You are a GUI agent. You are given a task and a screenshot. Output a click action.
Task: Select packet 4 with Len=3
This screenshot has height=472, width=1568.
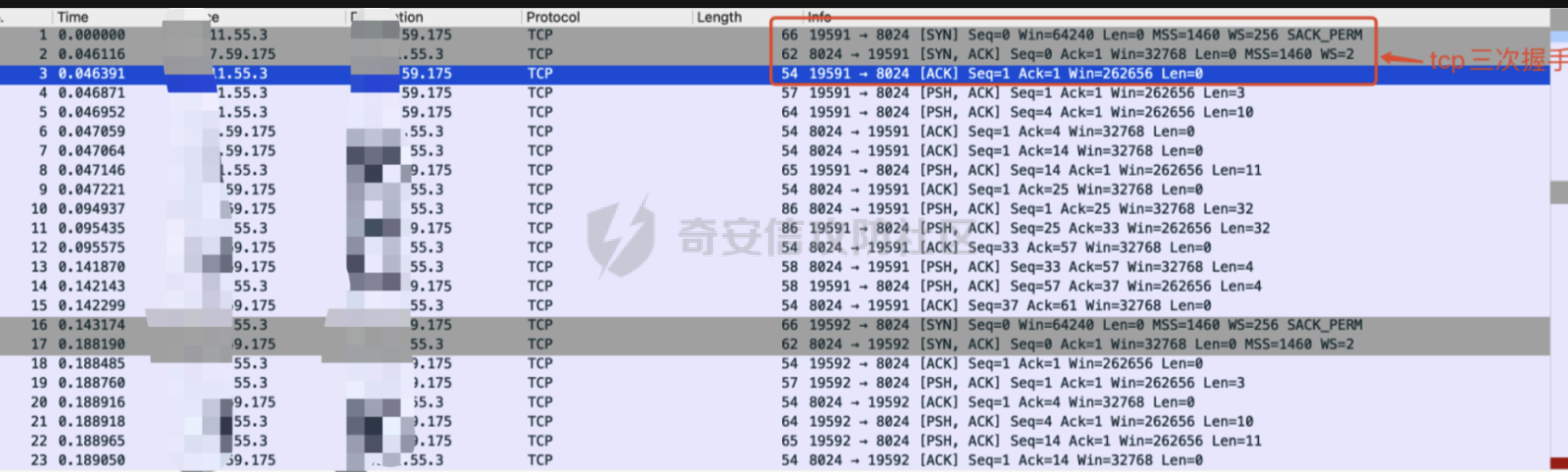pyautogui.click(x=987, y=93)
